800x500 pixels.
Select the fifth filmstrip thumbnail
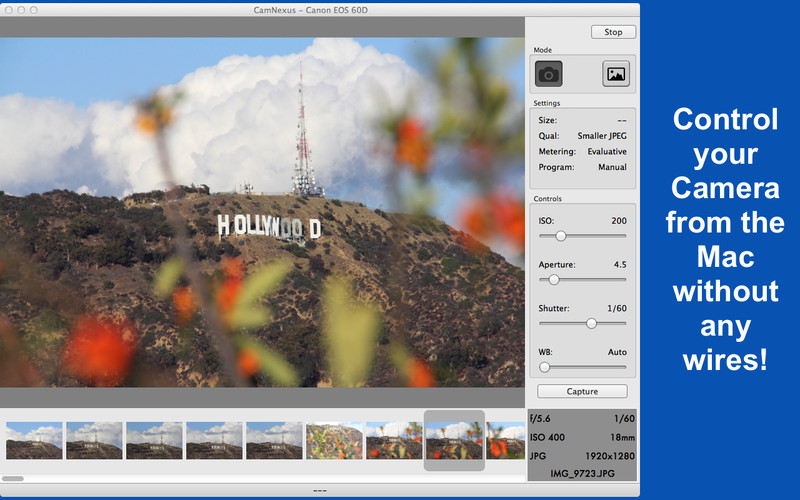(x=274, y=440)
